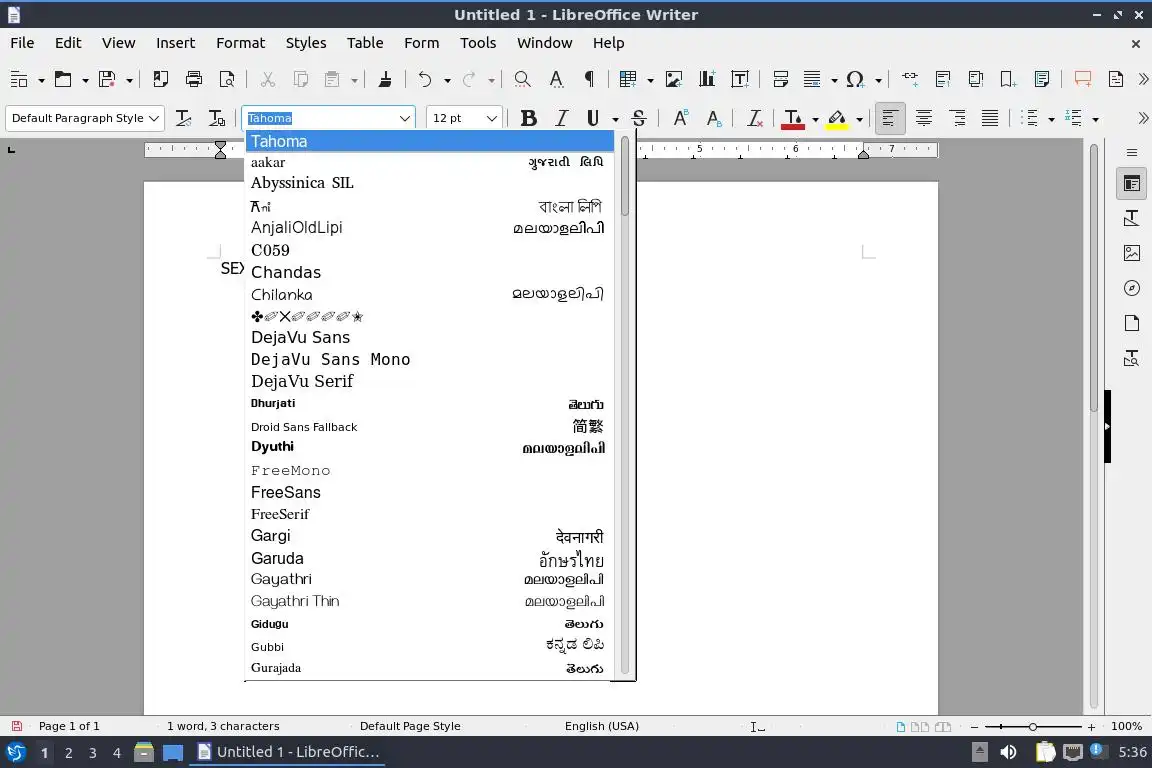The height and width of the screenshot is (768, 1152).
Task: Toggle Bold formatting
Action: pyautogui.click(x=528, y=118)
